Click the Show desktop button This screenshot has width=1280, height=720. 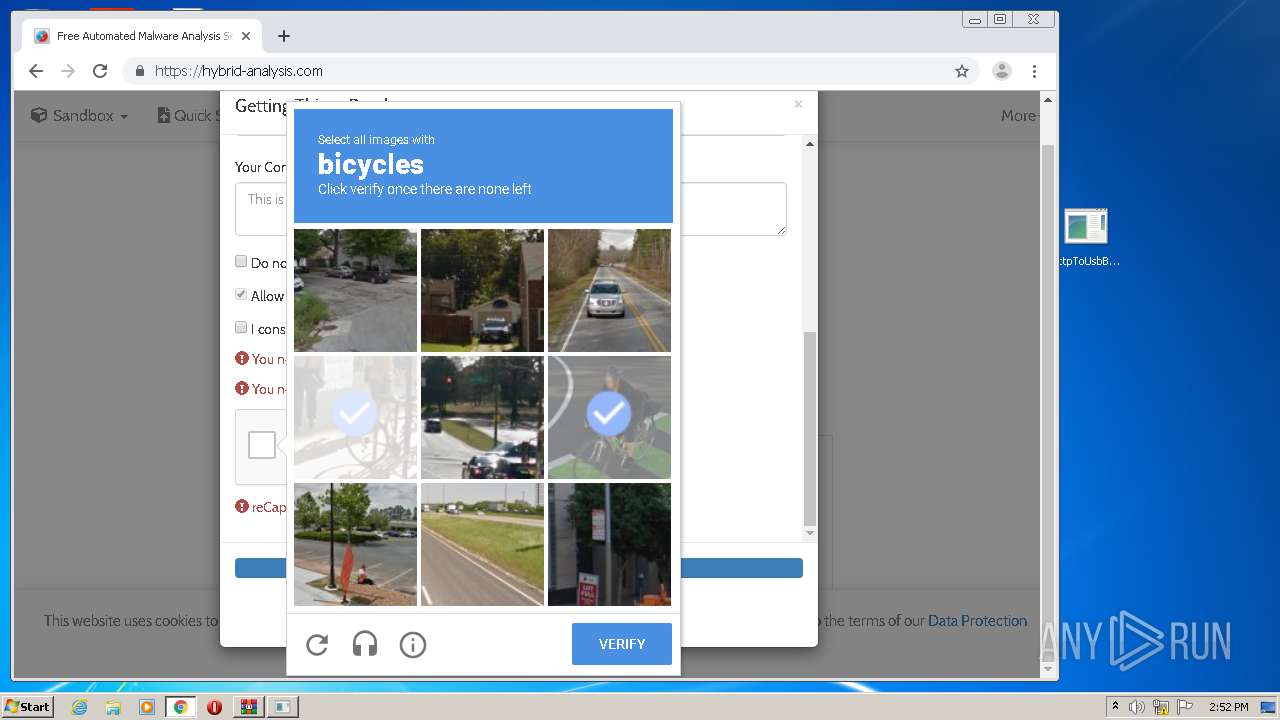(1269, 707)
